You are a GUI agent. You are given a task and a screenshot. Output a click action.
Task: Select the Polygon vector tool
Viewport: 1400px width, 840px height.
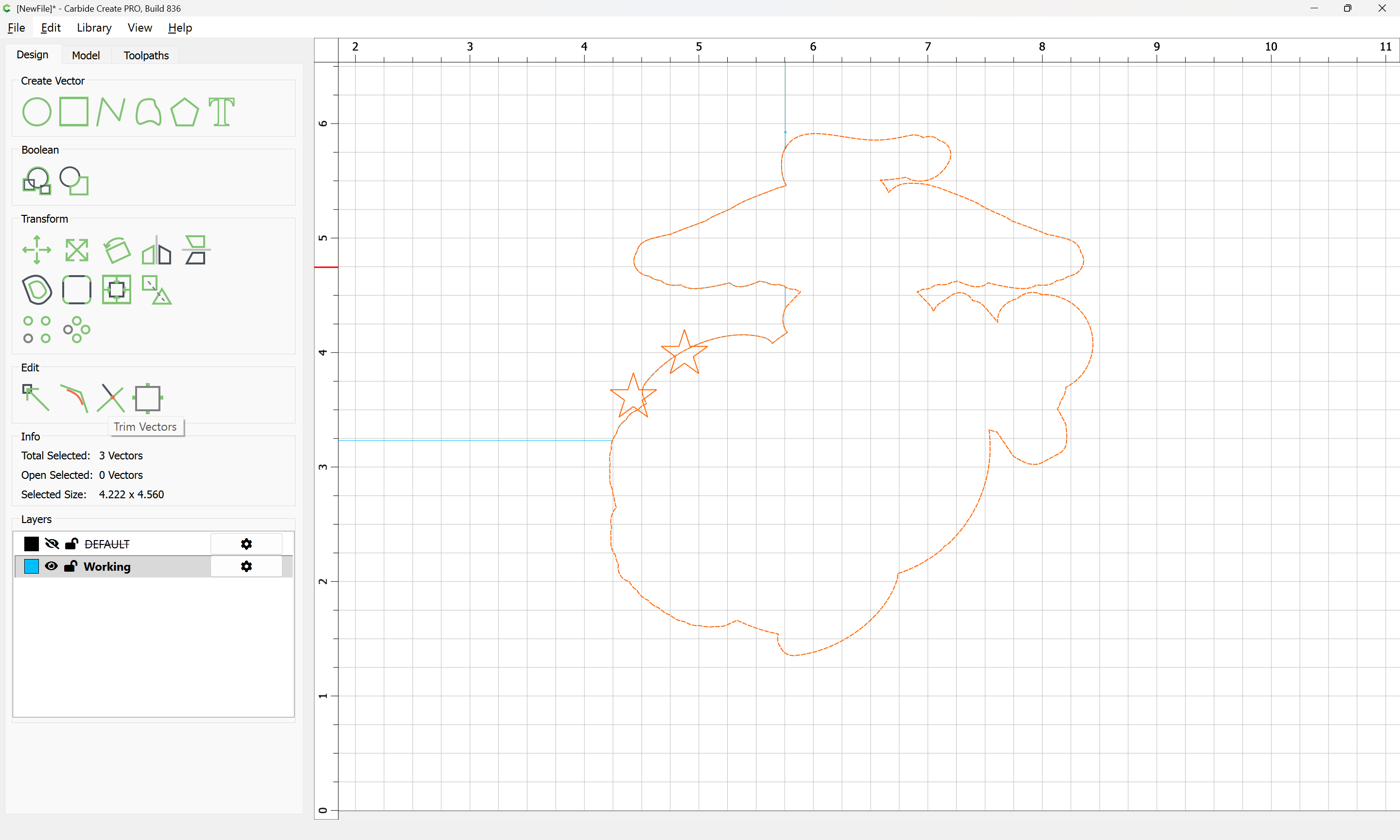coord(184,111)
